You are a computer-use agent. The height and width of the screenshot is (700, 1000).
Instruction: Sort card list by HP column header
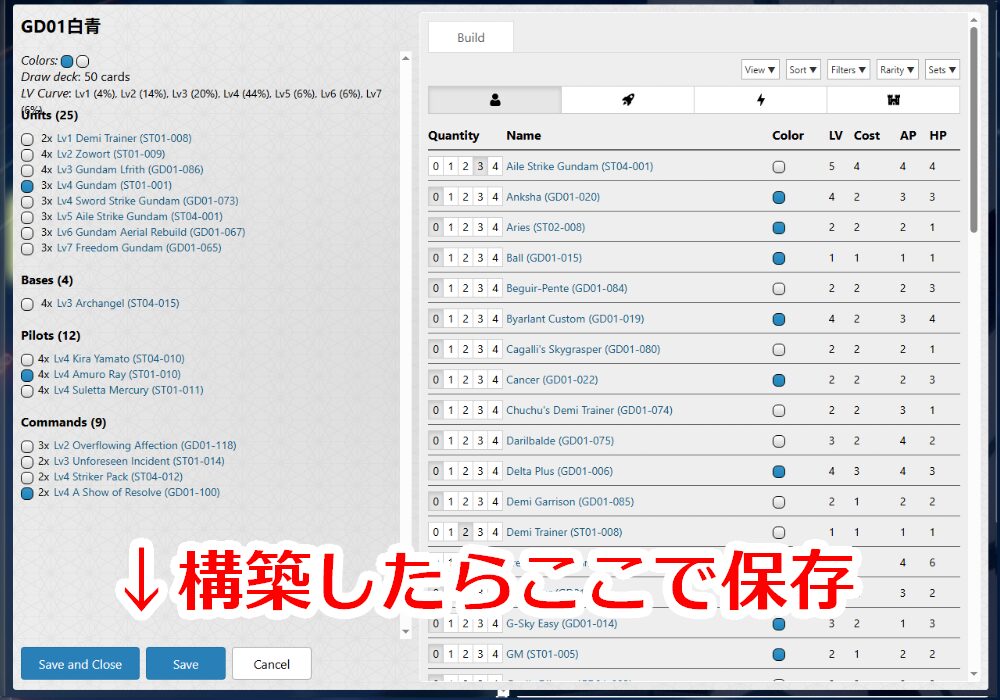pos(938,136)
